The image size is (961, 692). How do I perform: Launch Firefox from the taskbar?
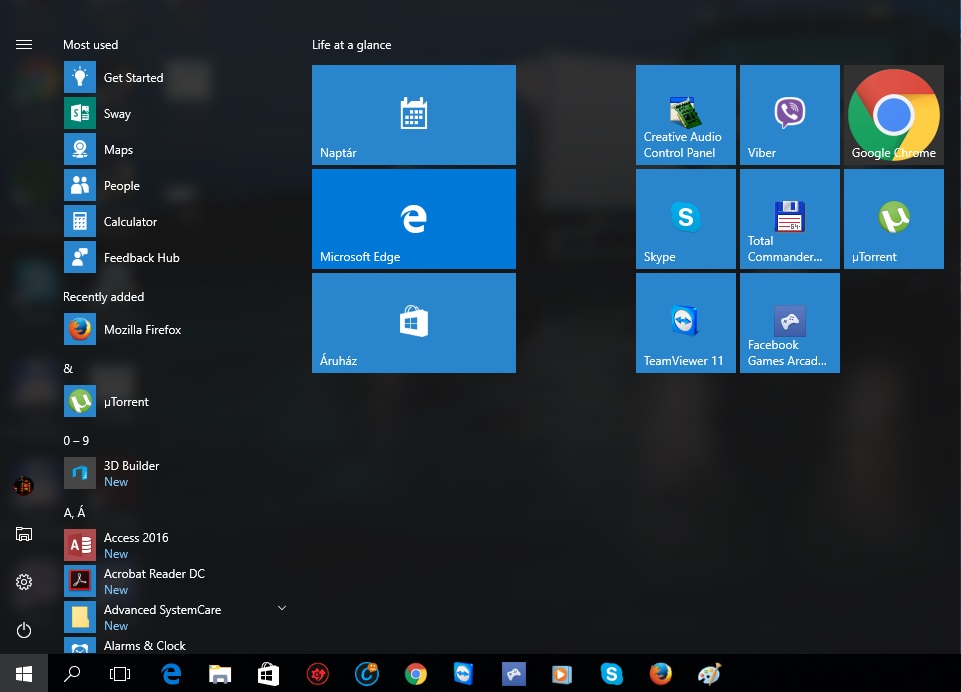pyautogui.click(x=660, y=674)
